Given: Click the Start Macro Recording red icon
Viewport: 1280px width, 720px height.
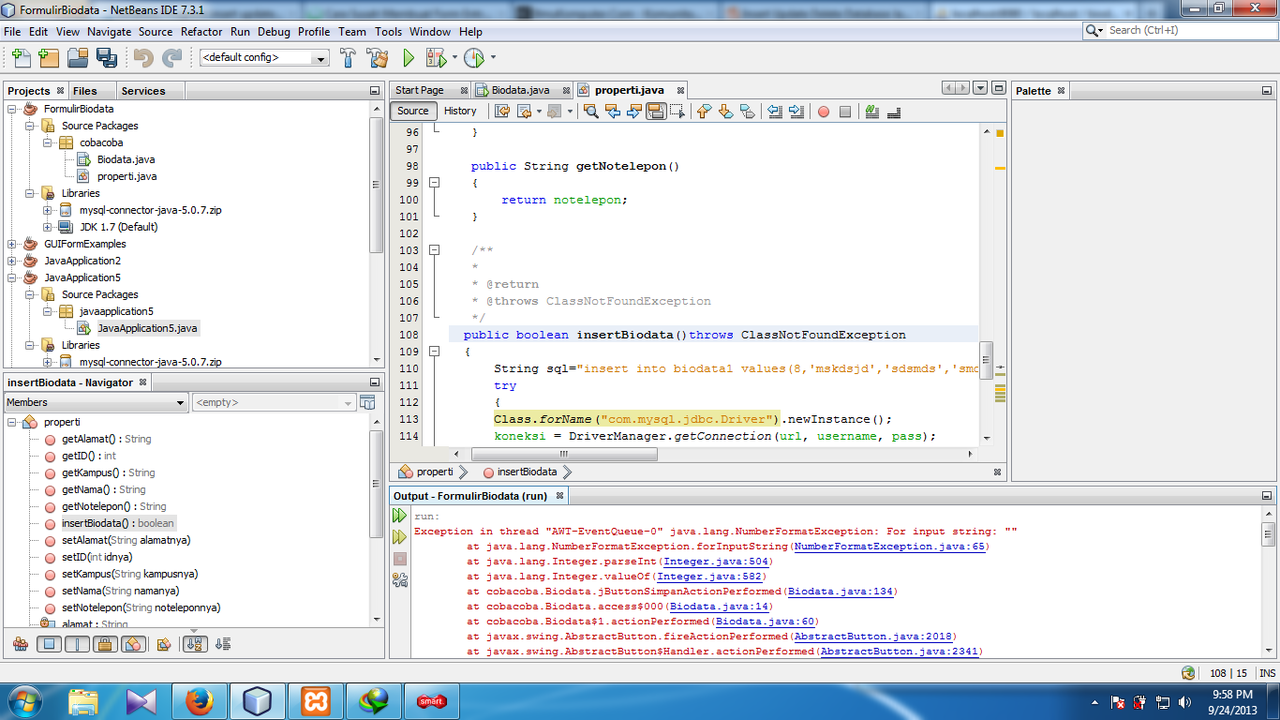Looking at the screenshot, I should tap(823, 111).
